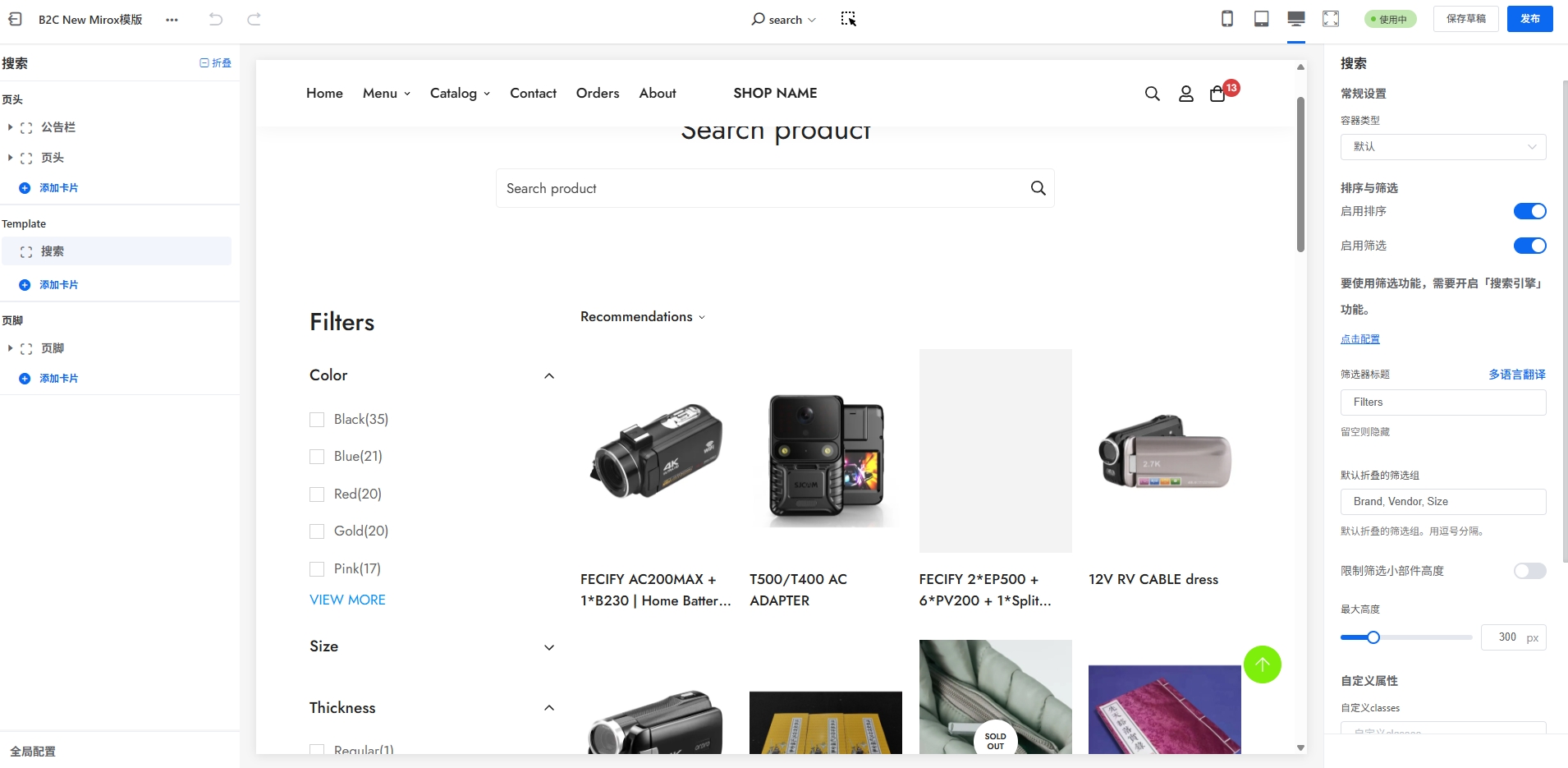Switch to tablet device preview
1568x768 pixels.
[1262, 19]
